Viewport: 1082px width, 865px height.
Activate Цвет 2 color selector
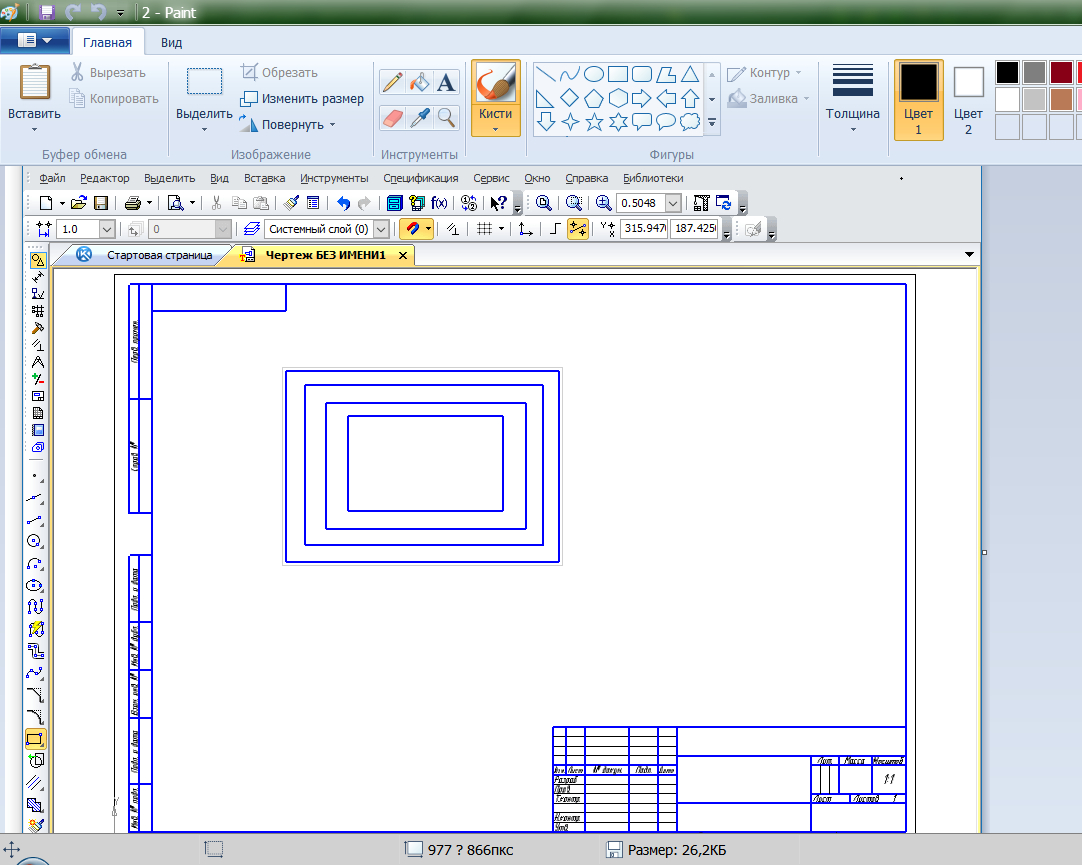tap(968, 100)
